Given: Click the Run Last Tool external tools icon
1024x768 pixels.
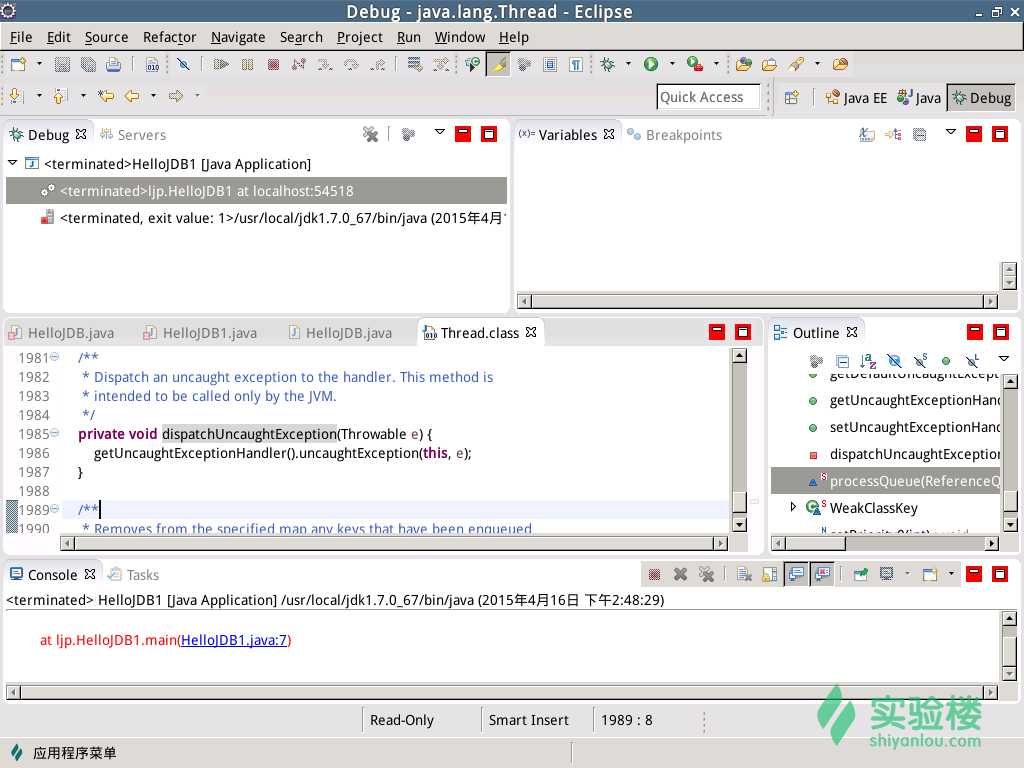Looking at the screenshot, I should (694, 64).
